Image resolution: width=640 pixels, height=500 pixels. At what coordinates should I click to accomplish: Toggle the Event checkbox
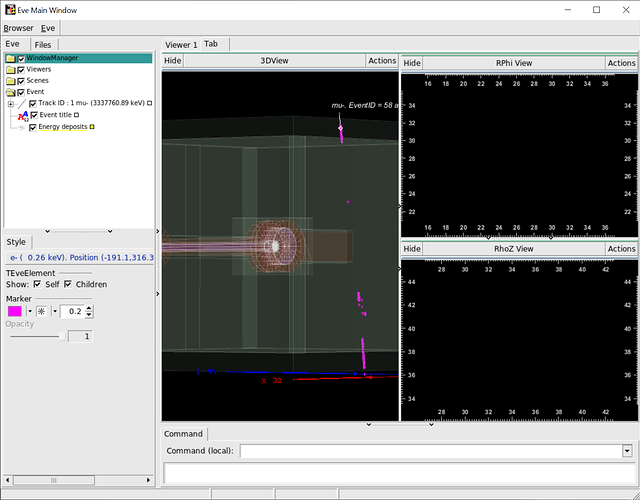point(21,92)
